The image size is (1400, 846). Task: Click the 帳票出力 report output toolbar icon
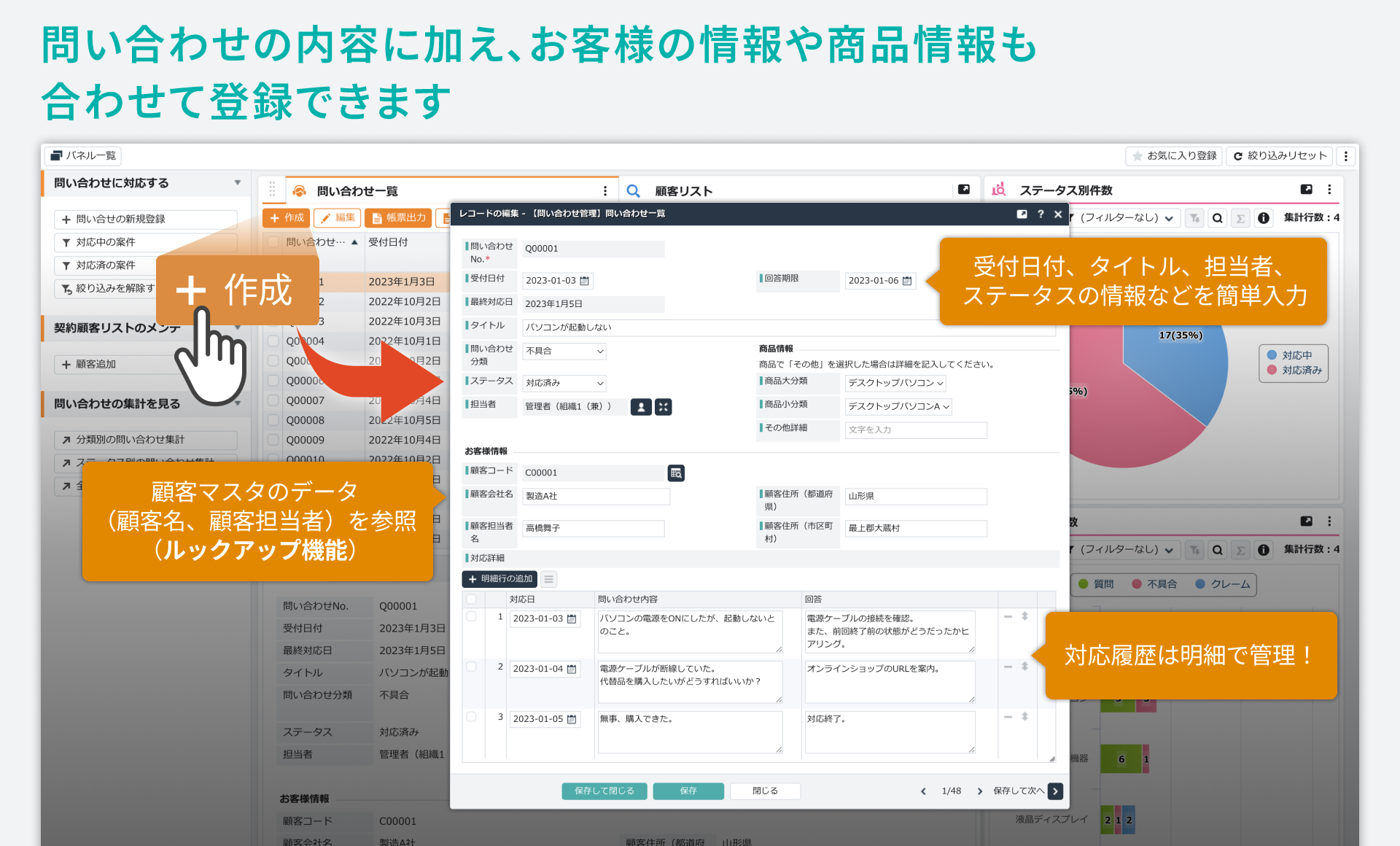pos(397,217)
